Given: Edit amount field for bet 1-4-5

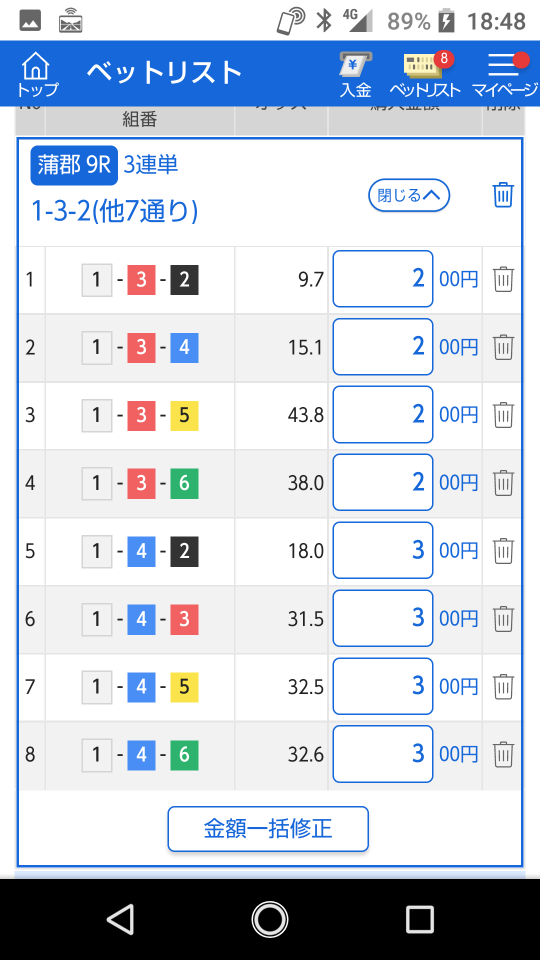Looking at the screenshot, I should click(x=383, y=687).
